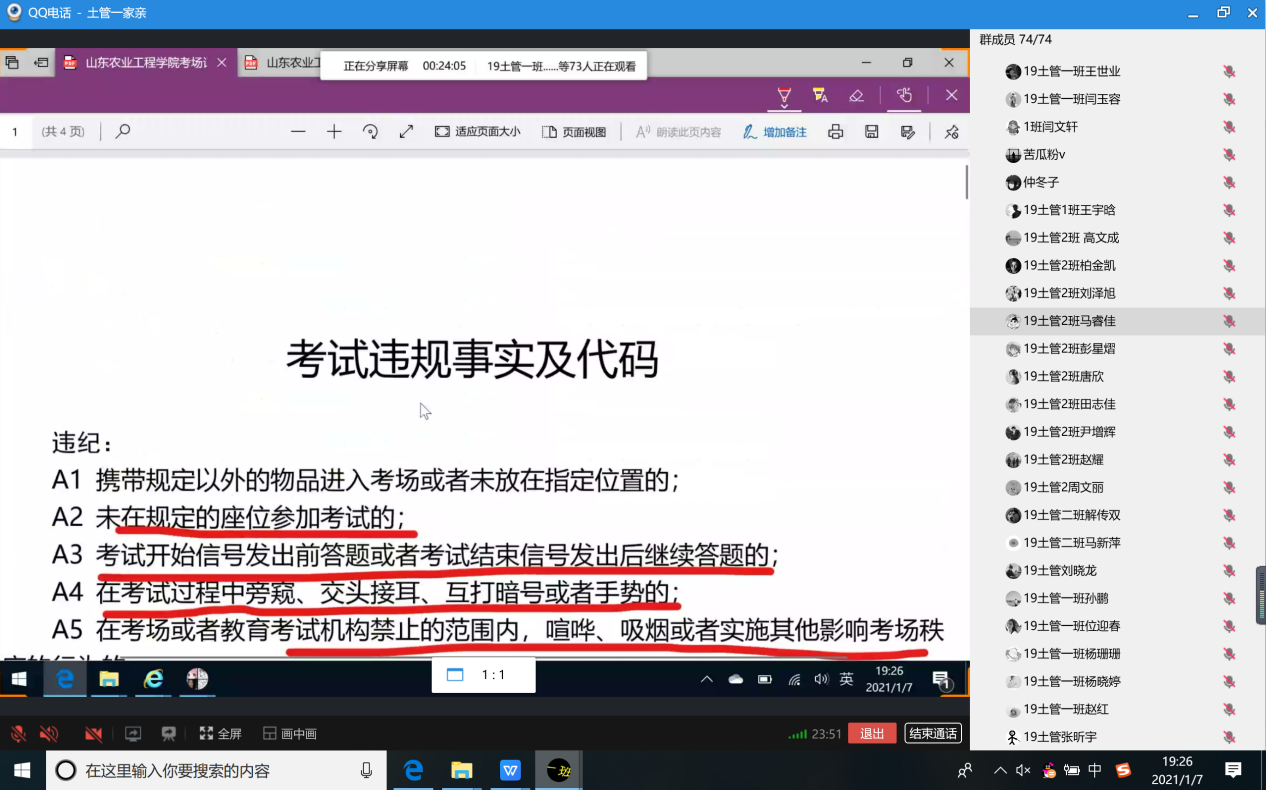The width and height of the screenshot is (1266, 790).
Task: Select the eraser tool in the purple annotation bar
Action: (856, 95)
